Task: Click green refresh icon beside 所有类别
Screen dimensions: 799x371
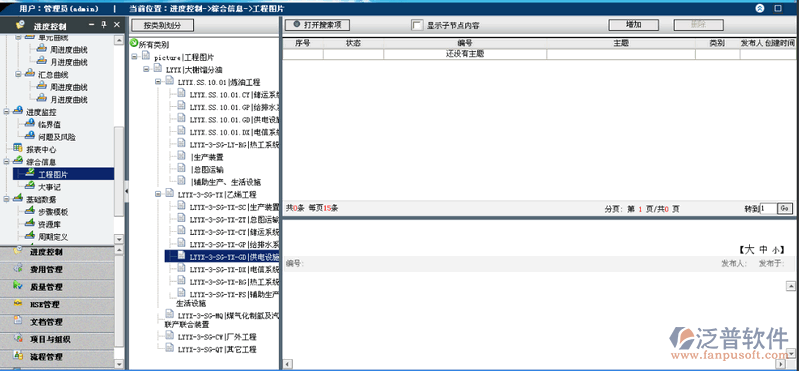Action: click(134, 44)
